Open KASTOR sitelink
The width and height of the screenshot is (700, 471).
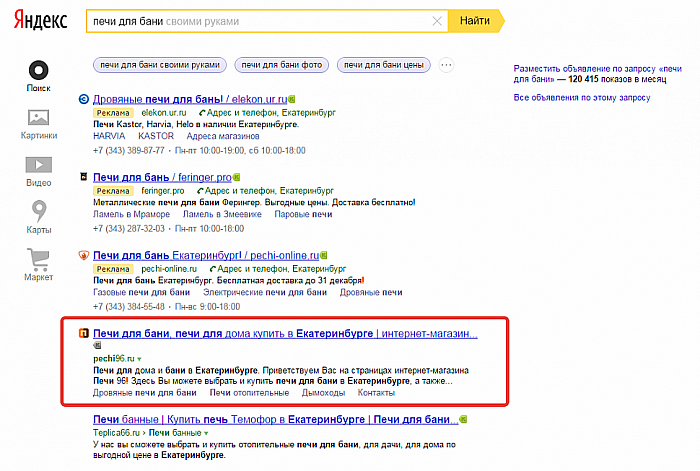pyautogui.click(x=156, y=136)
